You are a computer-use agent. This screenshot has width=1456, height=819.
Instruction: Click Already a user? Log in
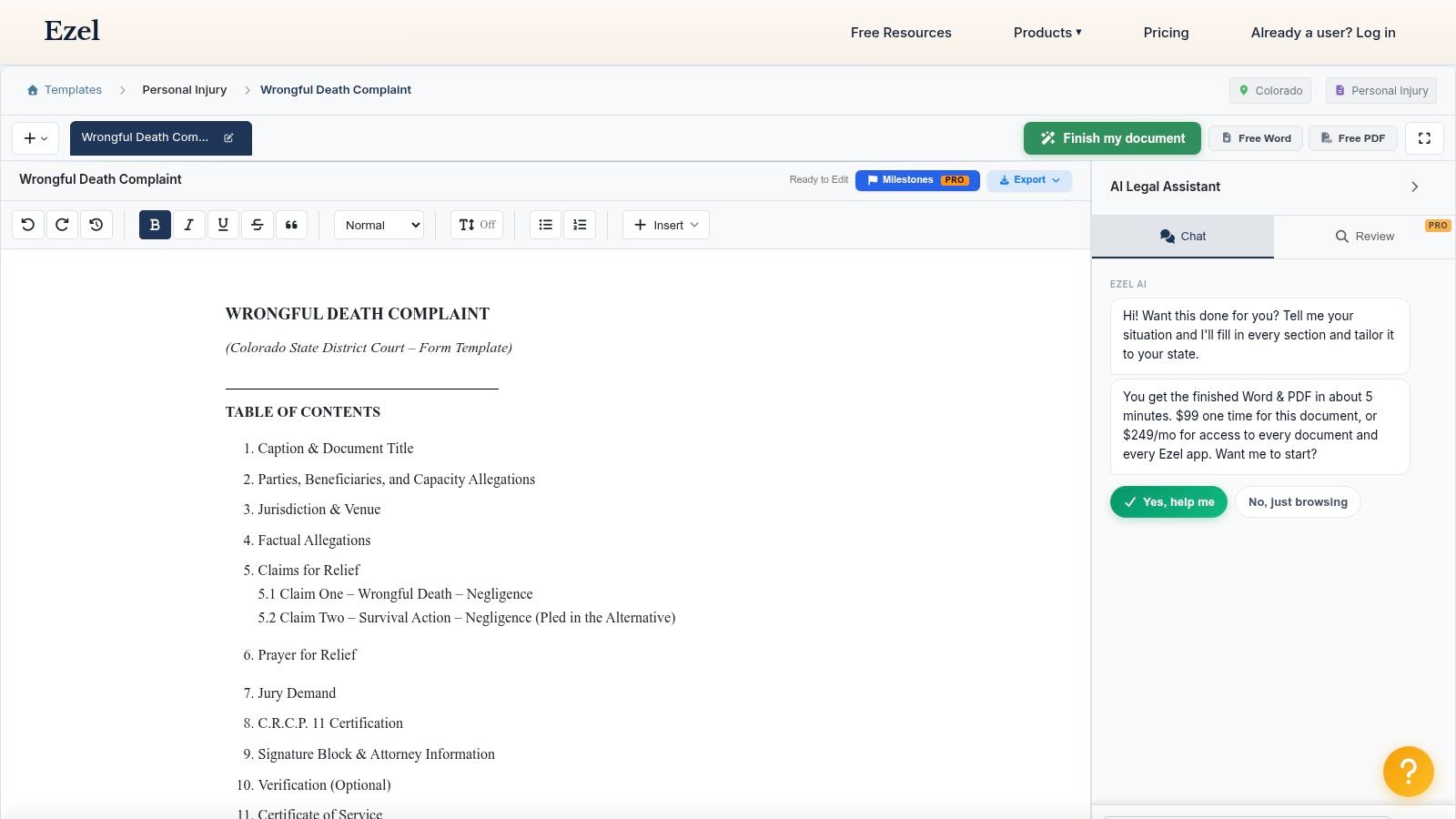tap(1323, 33)
